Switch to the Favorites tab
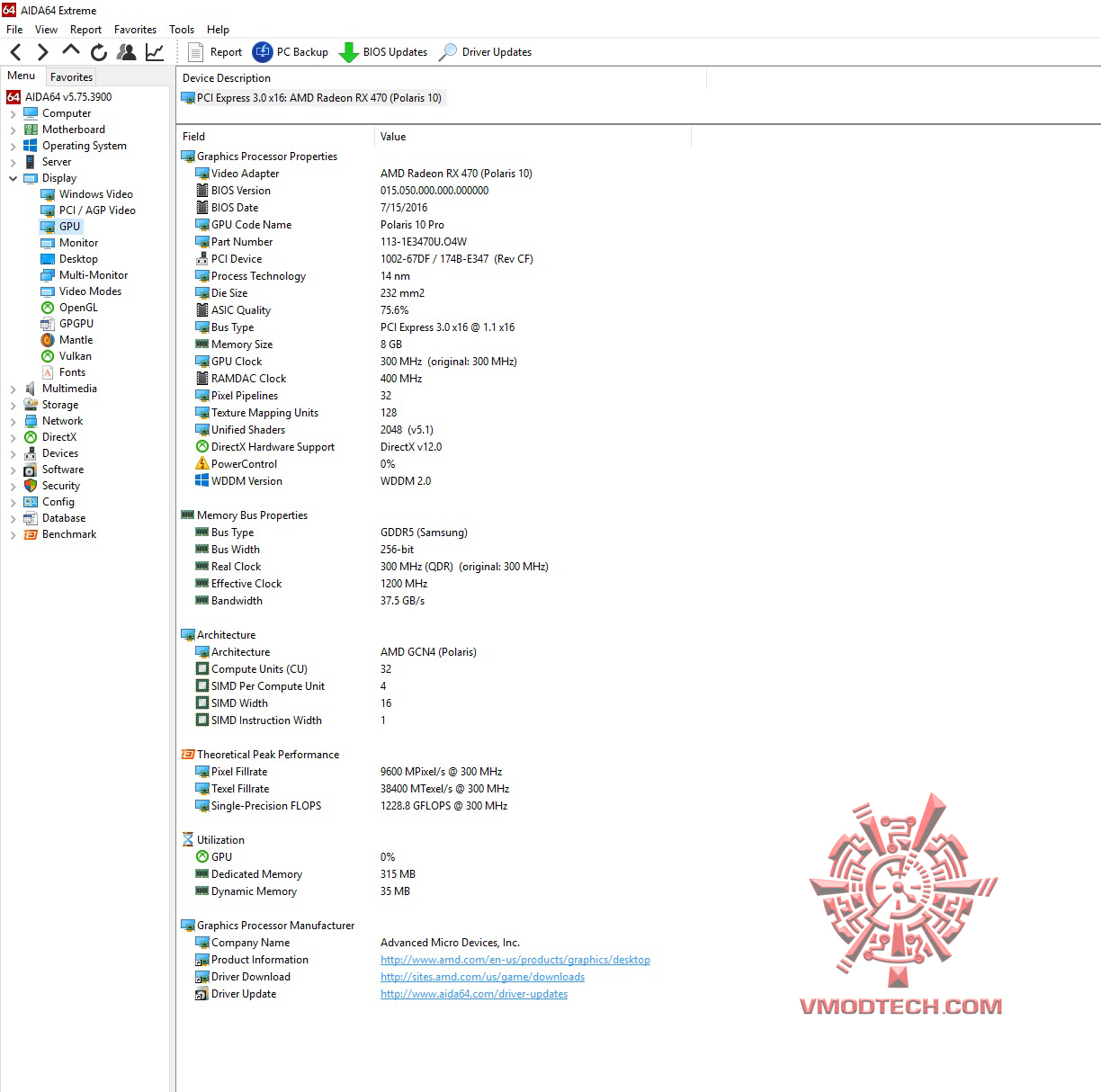Screen dimensions: 1101x1092 click(71, 77)
